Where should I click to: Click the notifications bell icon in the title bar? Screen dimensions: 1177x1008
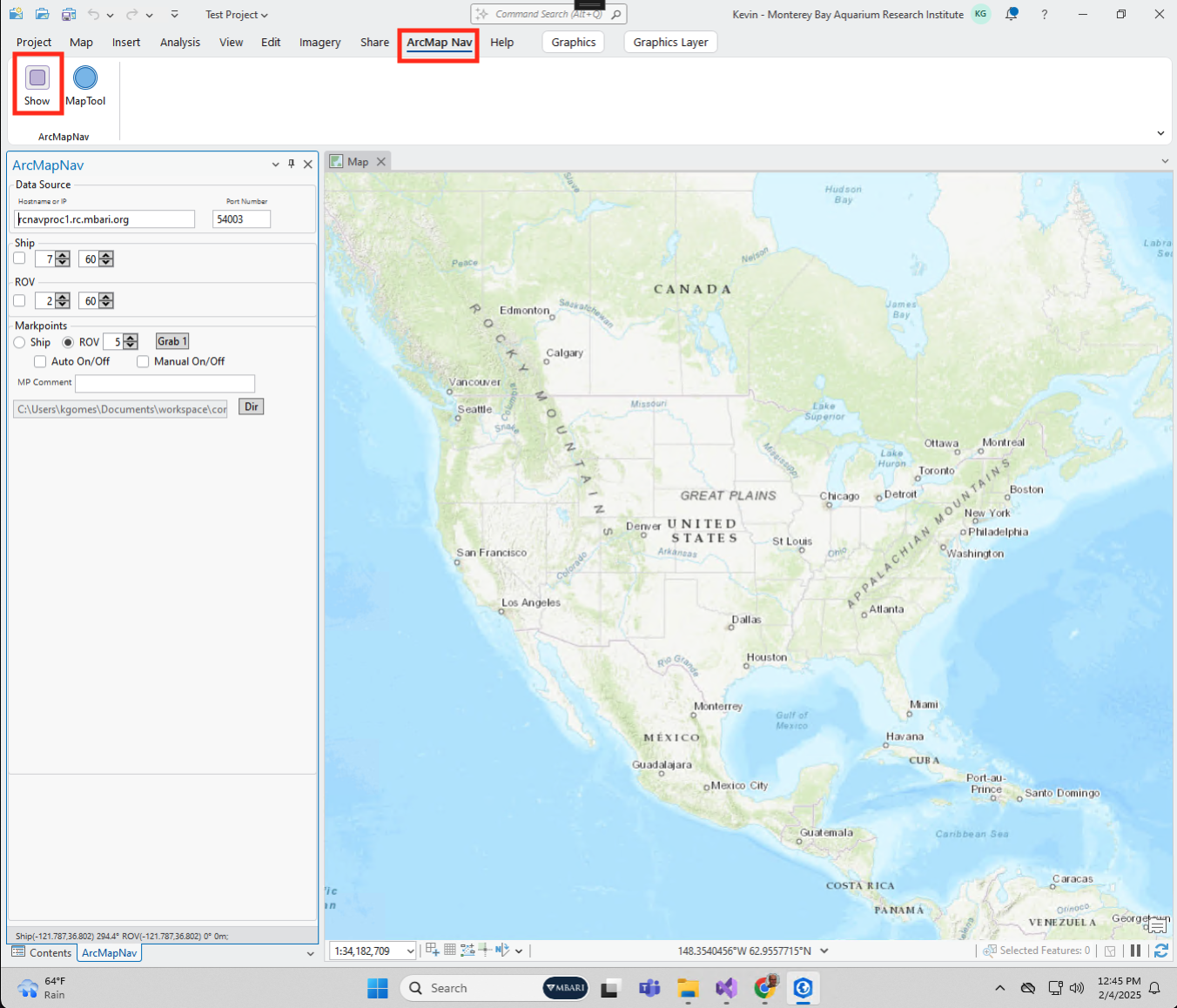click(x=1011, y=14)
